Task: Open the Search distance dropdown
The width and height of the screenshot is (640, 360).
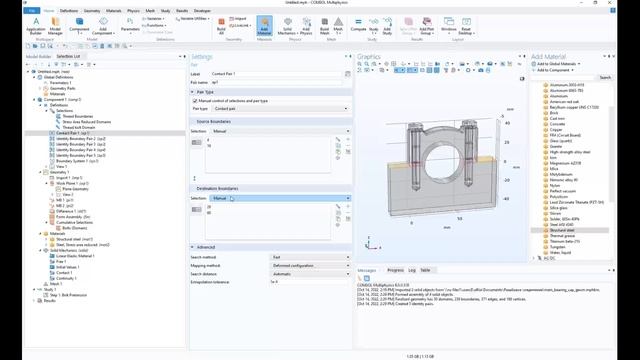Action: pos(310,274)
